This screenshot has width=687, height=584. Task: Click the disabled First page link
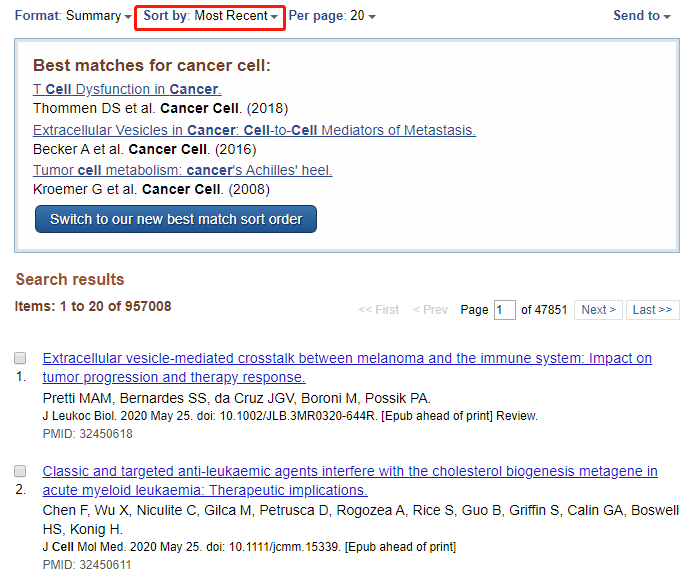(379, 310)
